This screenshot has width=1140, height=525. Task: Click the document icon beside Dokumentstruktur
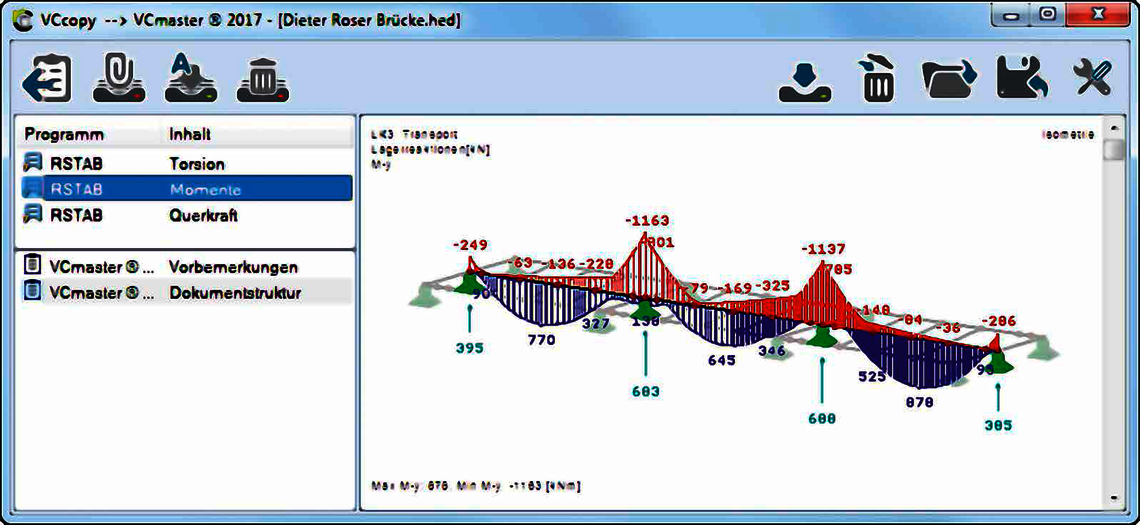(32, 292)
